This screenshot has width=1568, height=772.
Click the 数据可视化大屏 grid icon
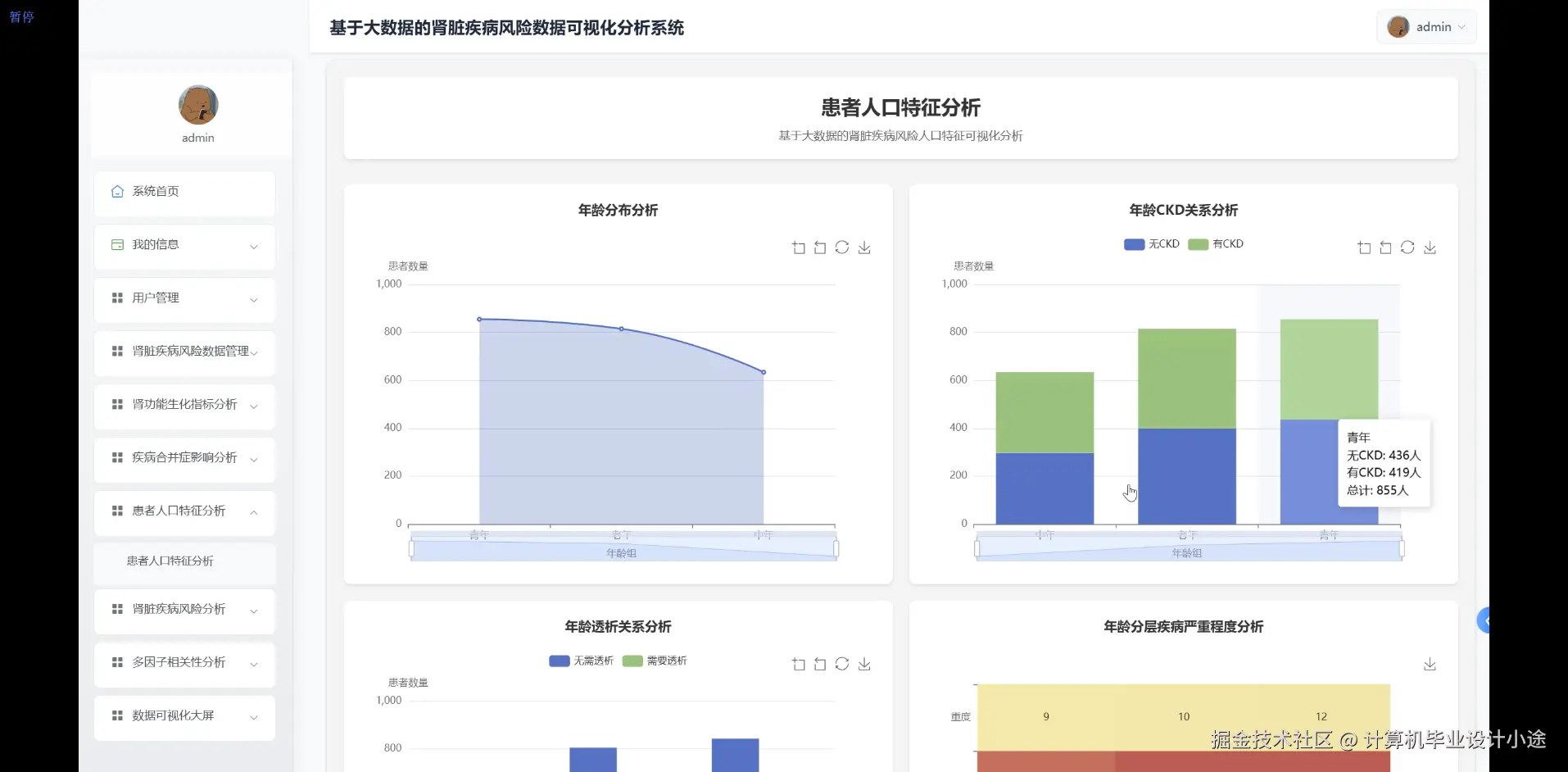coord(117,715)
